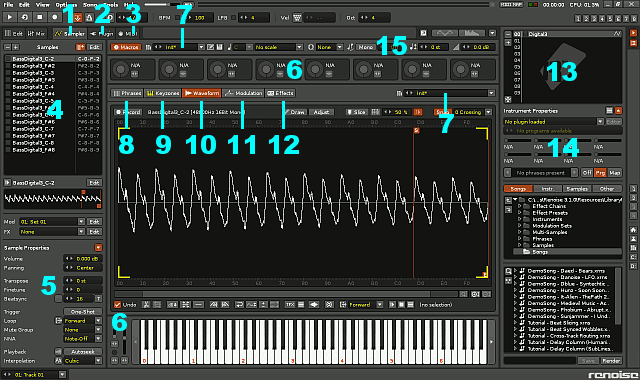640x380 pixels.
Task: Click the loop pattern play button
Action: pyautogui.click(x=25, y=17)
